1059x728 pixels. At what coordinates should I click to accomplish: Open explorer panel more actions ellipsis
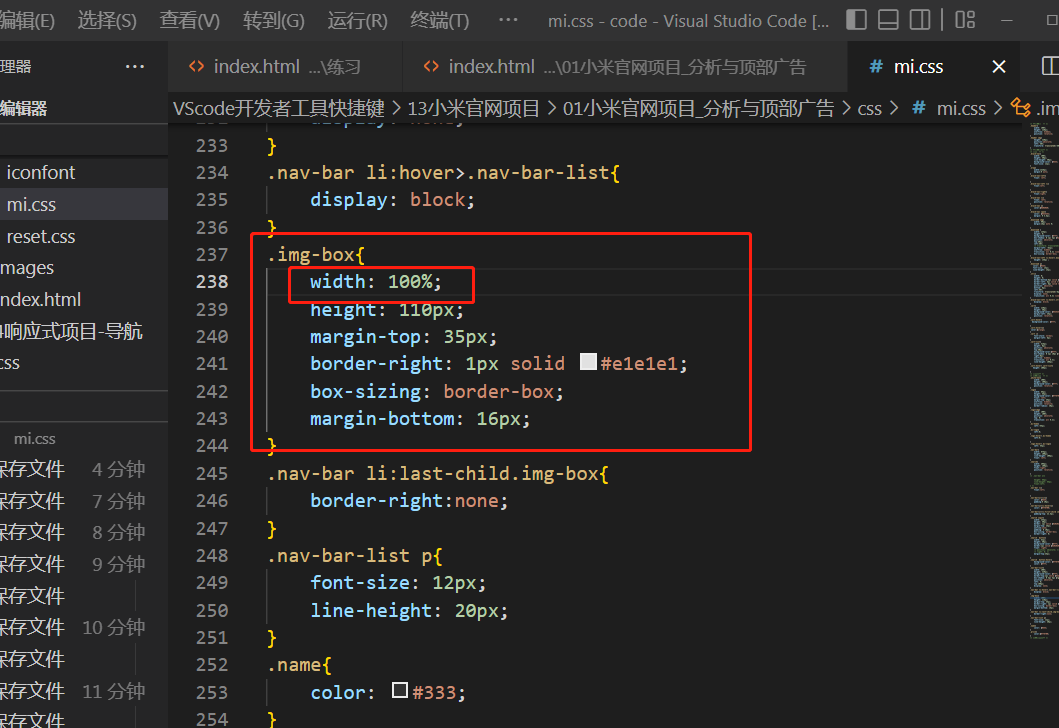[x=134, y=66]
